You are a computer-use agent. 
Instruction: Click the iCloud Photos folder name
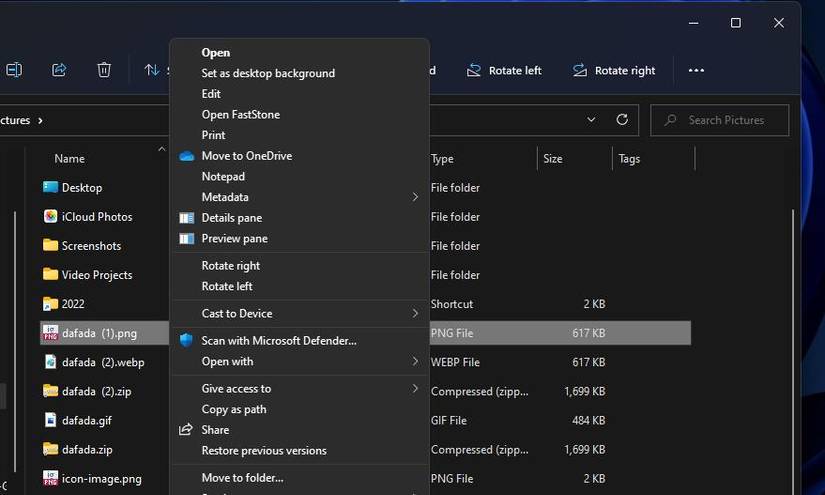(97, 217)
